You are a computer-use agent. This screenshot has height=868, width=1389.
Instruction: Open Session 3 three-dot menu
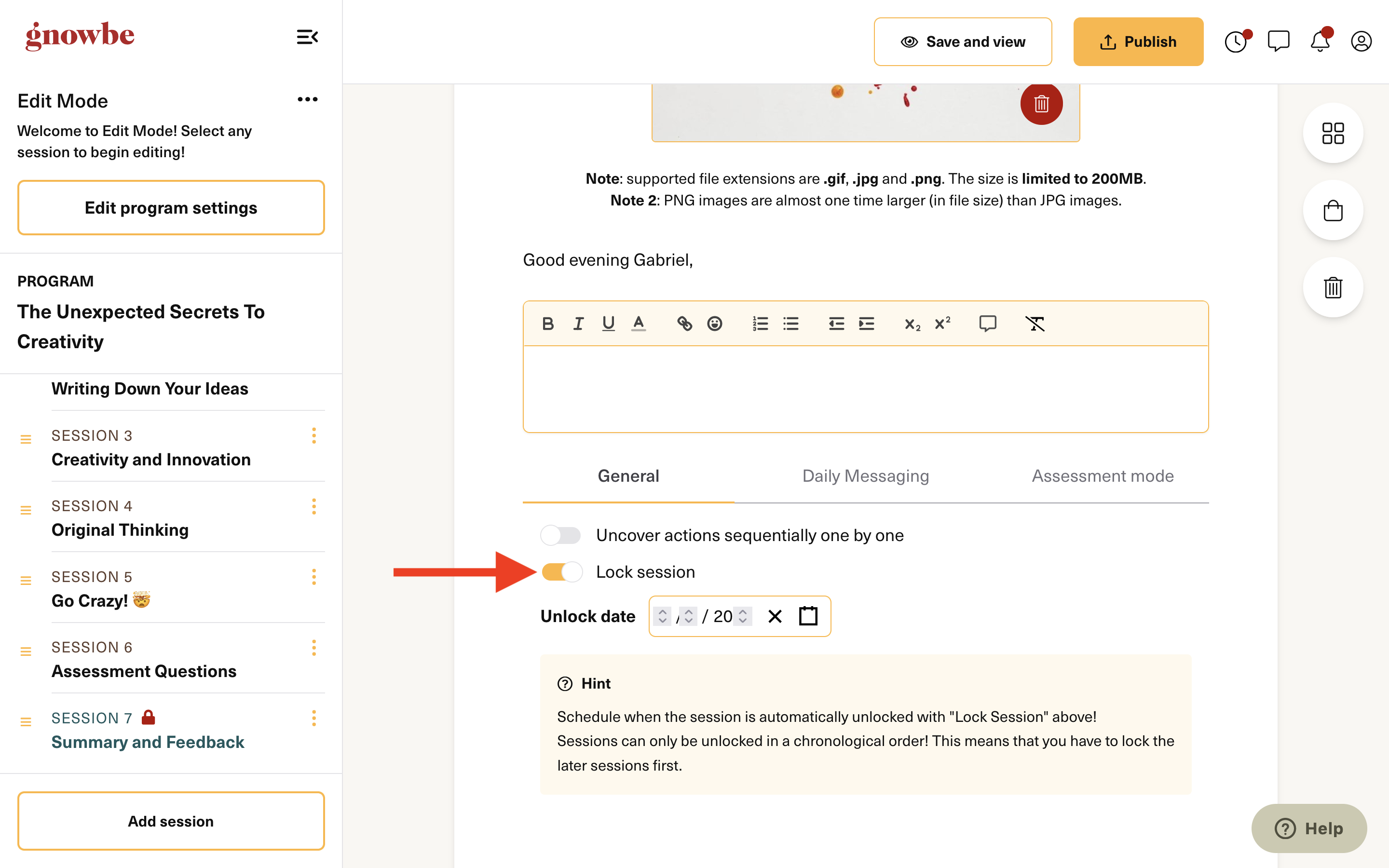(314, 436)
